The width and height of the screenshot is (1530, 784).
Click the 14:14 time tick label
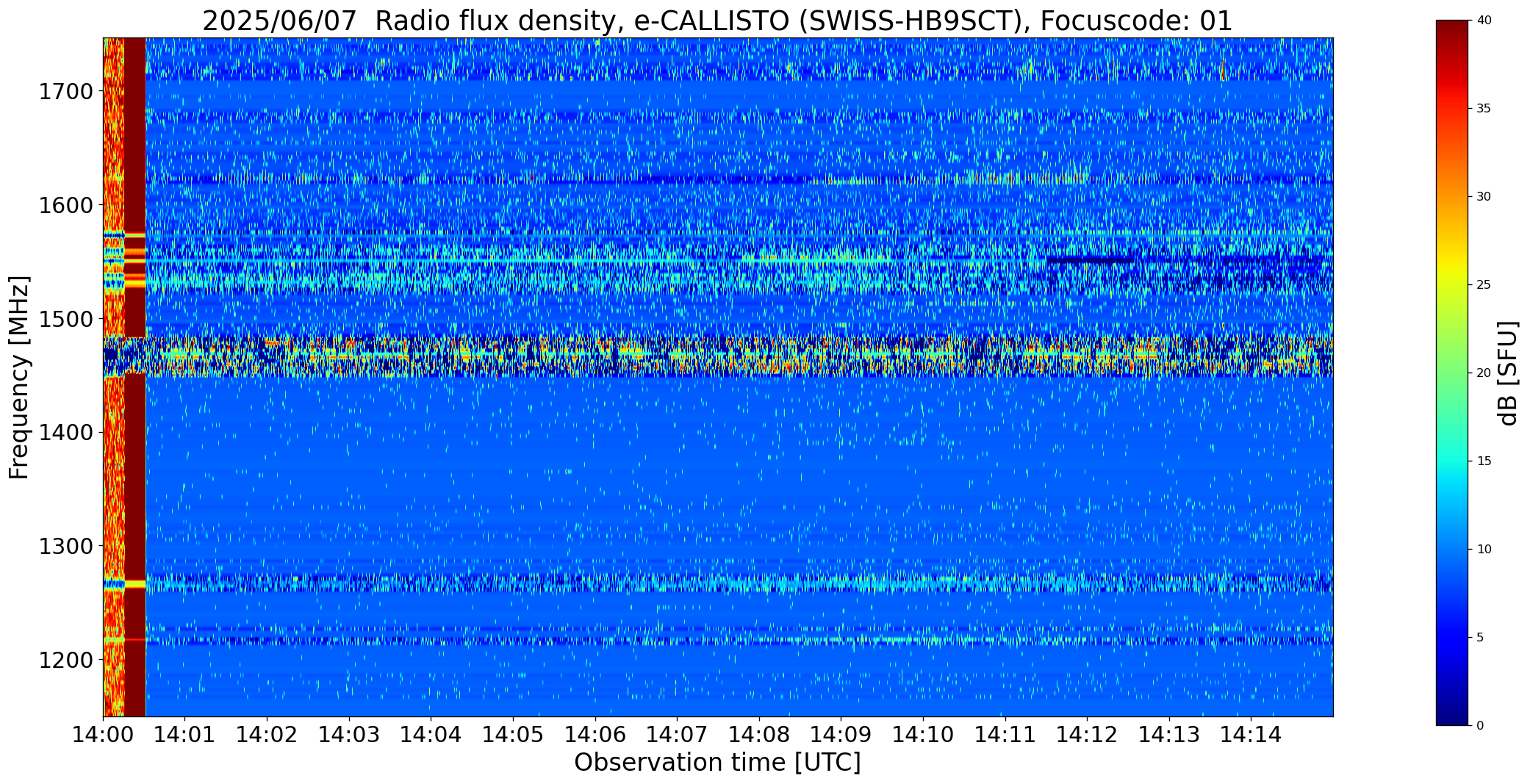point(1251,734)
